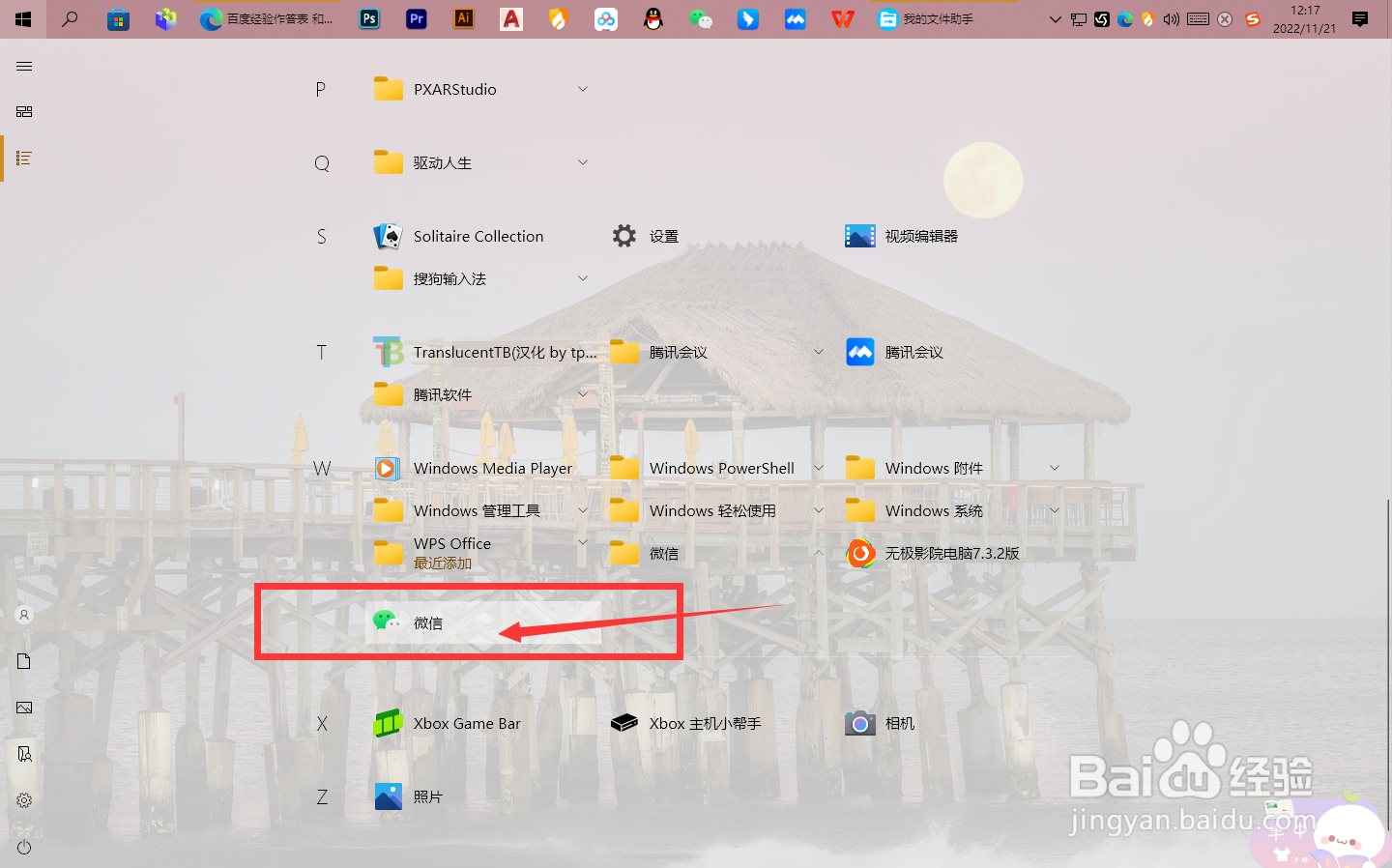Image resolution: width=1392 pixels, height=868 pixels.
Task: Expand 驱动人生 folder chevron
Action: pyautogui.click(x=583, y=162)
